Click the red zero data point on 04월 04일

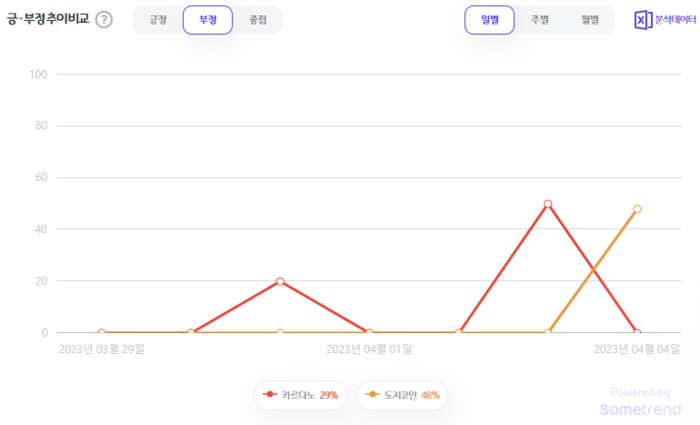pyautogui.click(x=637, y=332)
